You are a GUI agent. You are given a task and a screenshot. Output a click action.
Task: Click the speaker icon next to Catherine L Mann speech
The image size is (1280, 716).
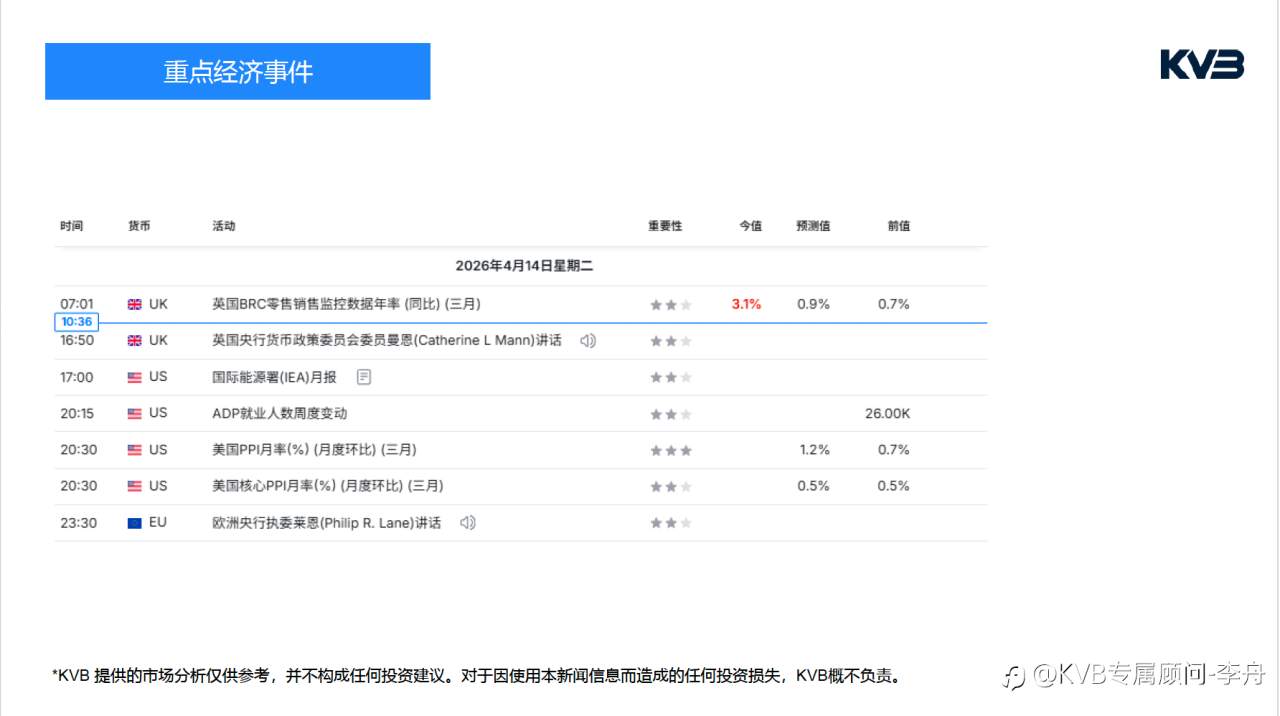pyautogui.click(x=587, y=340)
